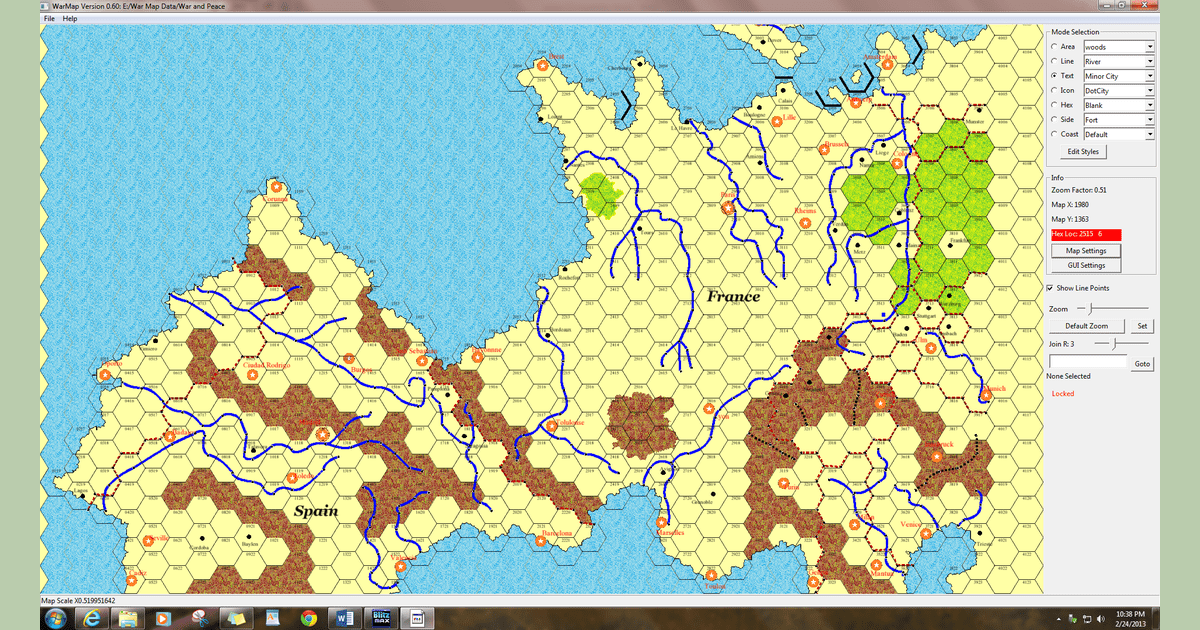Click the Munich city icon
This screenshot has height=630, width=1200.
(x=986, y=395)
